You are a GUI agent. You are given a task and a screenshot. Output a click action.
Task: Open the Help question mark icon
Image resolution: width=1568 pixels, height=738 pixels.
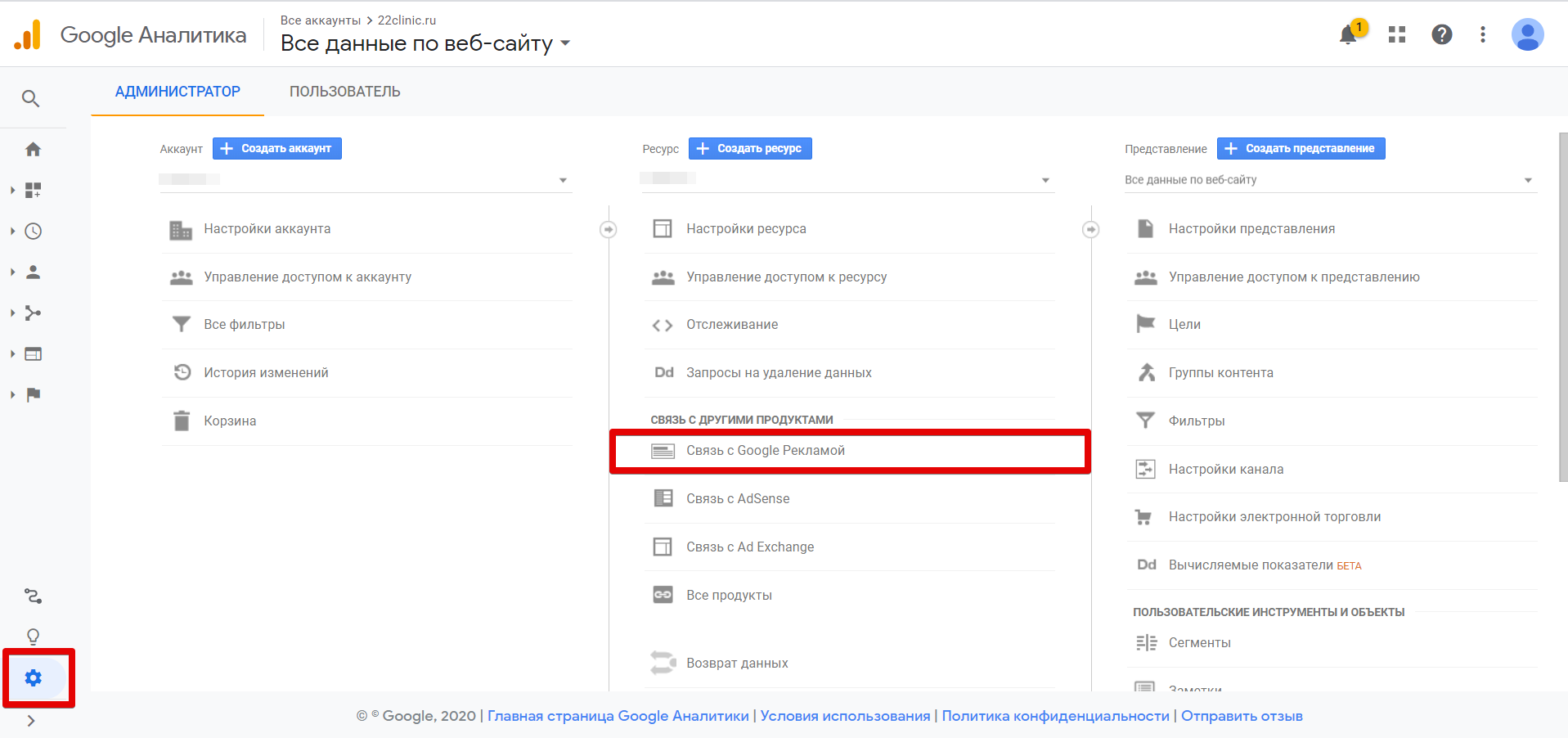coord(1442,34)
